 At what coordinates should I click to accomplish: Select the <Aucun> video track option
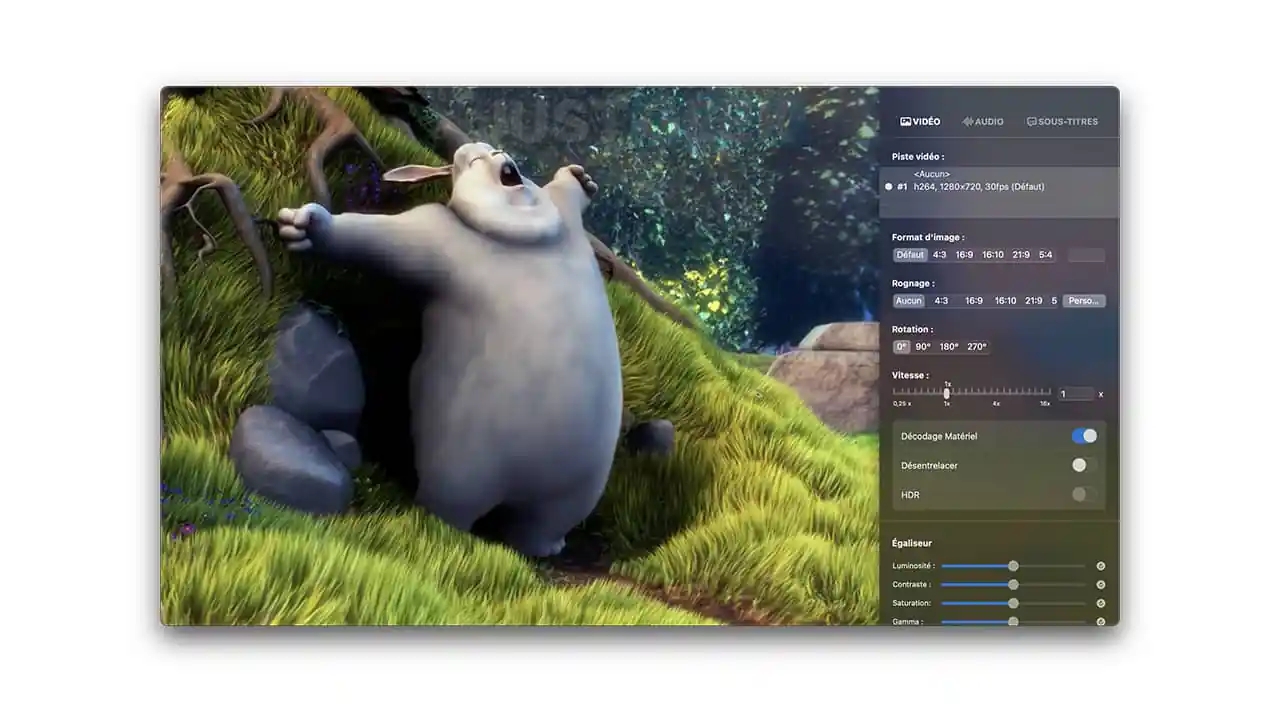click(932, 174)
